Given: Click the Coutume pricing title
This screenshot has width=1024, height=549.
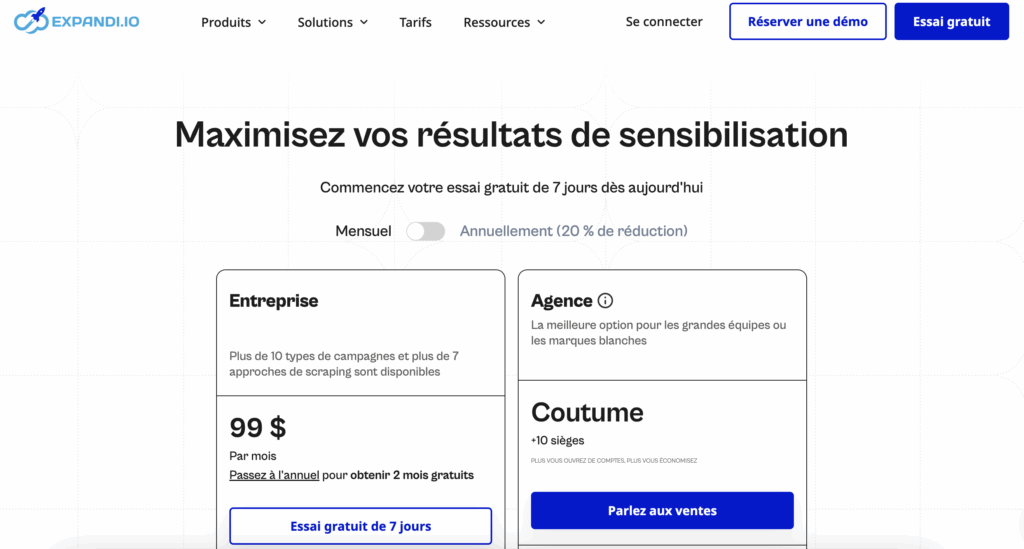Looking at the screenshot, I should click(x=587, y=412).
